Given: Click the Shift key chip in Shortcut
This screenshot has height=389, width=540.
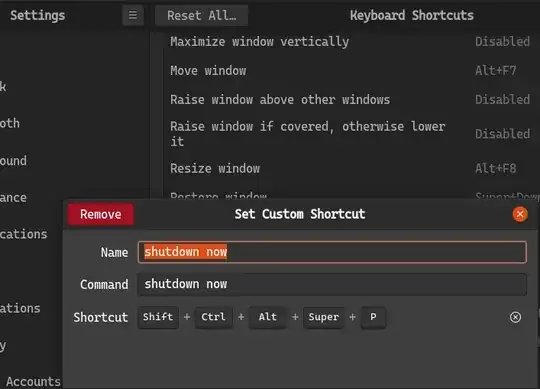Looking at the screenshot, I should click(158, 317).
